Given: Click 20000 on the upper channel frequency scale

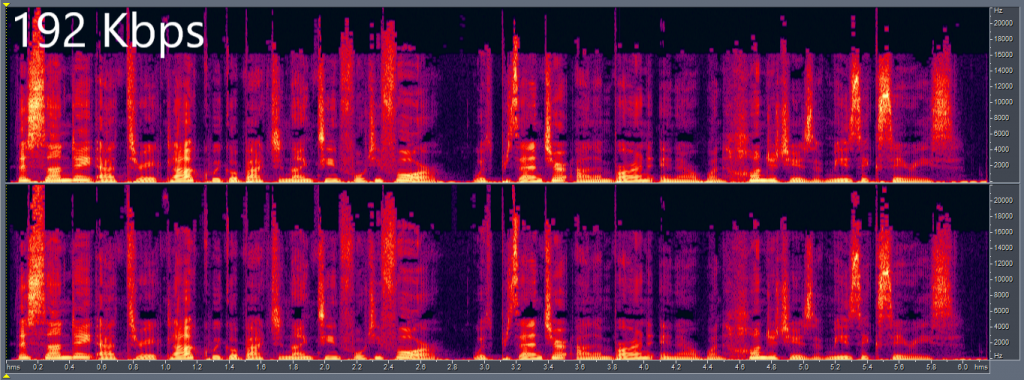Looking at the screenshot, I should (x=1002, y=22).
